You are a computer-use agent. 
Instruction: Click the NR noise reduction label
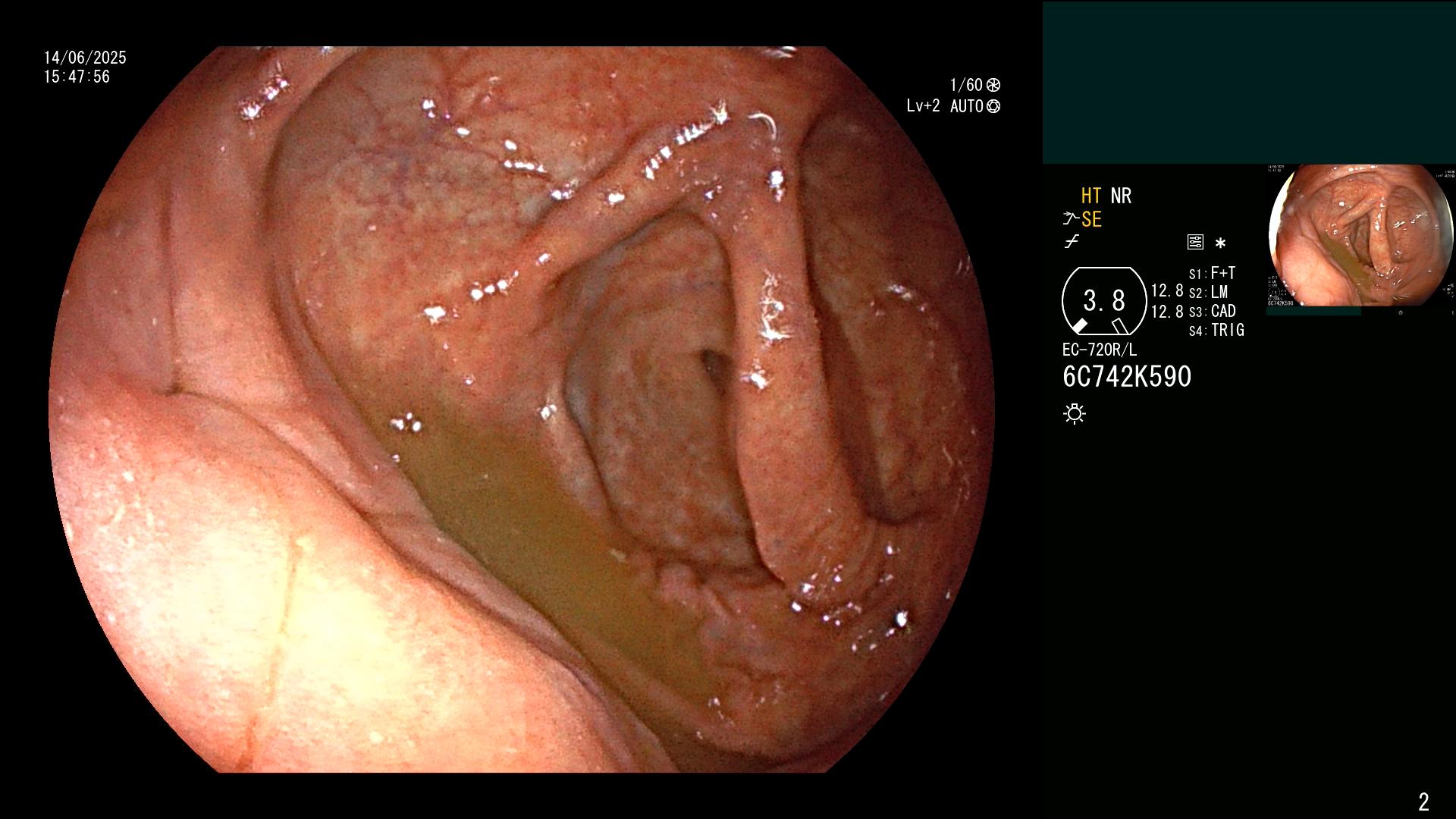(x=1121, y=196)
